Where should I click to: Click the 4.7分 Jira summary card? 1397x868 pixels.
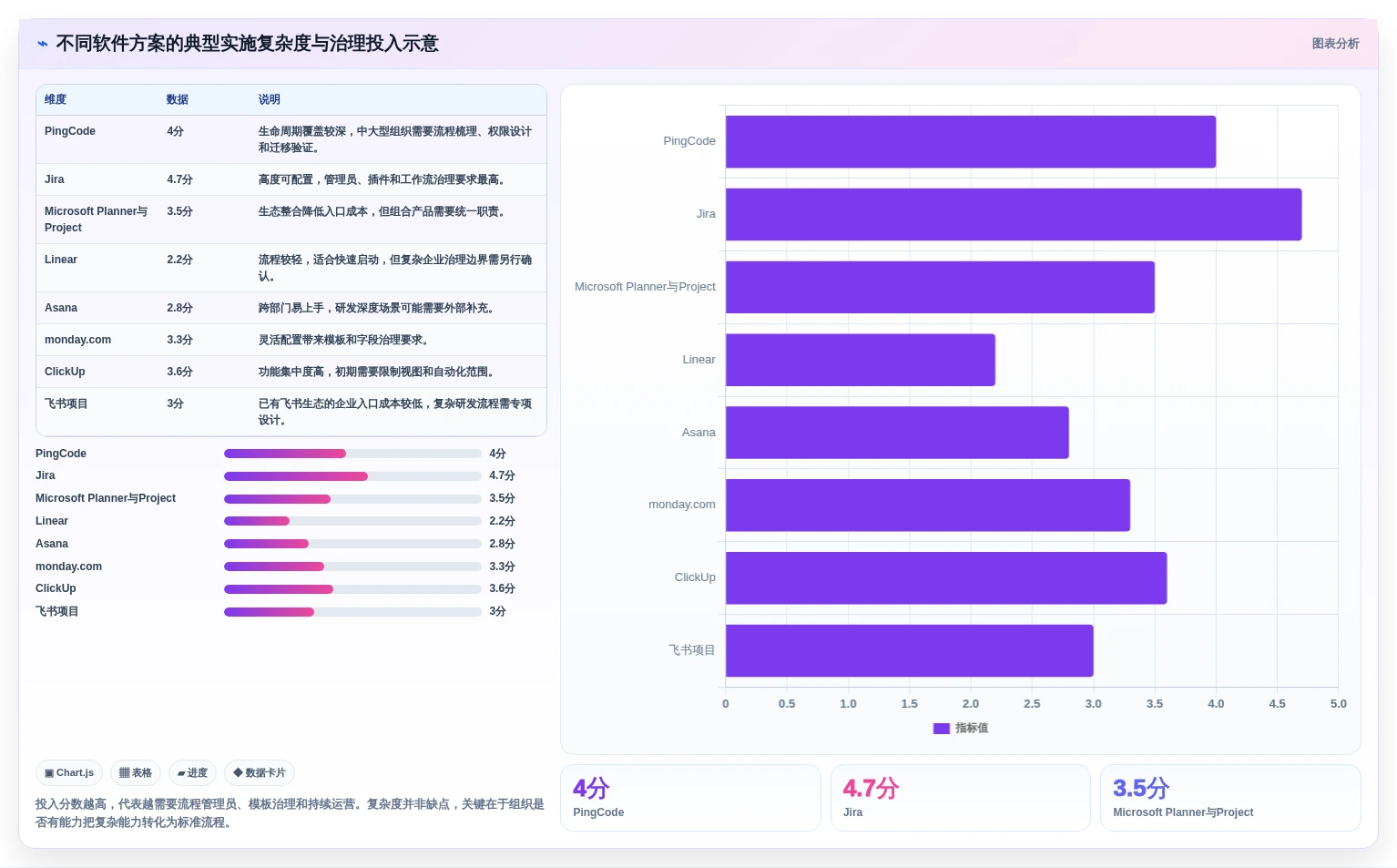point(961,798)
